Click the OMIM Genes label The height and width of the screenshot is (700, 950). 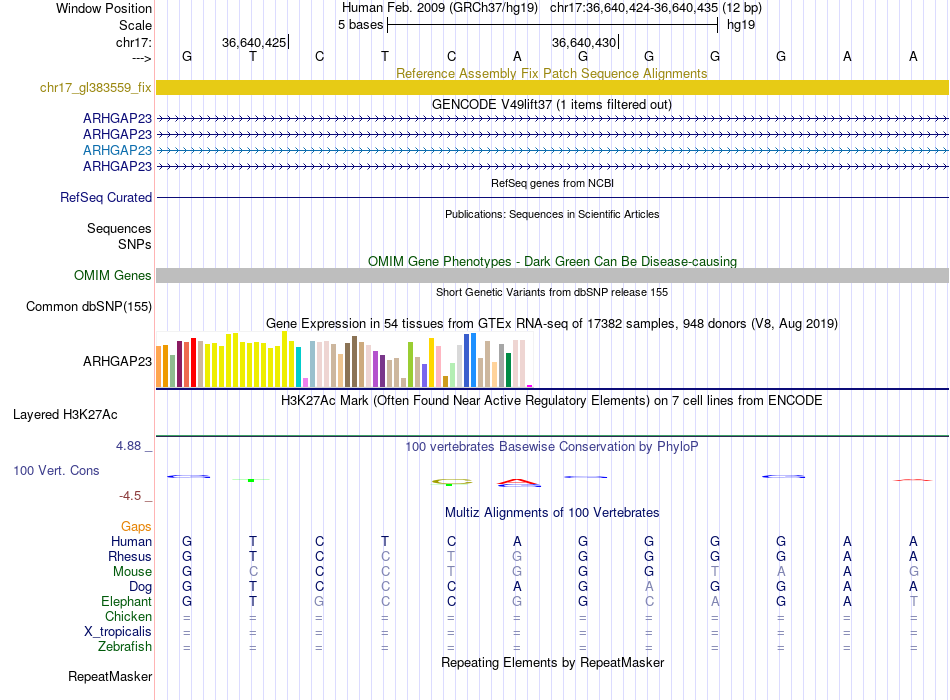(x=112, y=275)
